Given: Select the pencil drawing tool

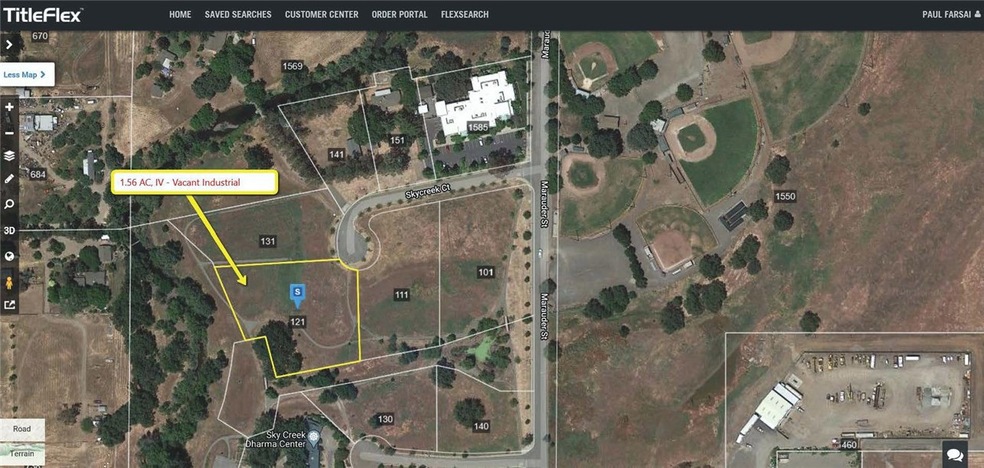Looking at the screenshot, I should [9, 179].
